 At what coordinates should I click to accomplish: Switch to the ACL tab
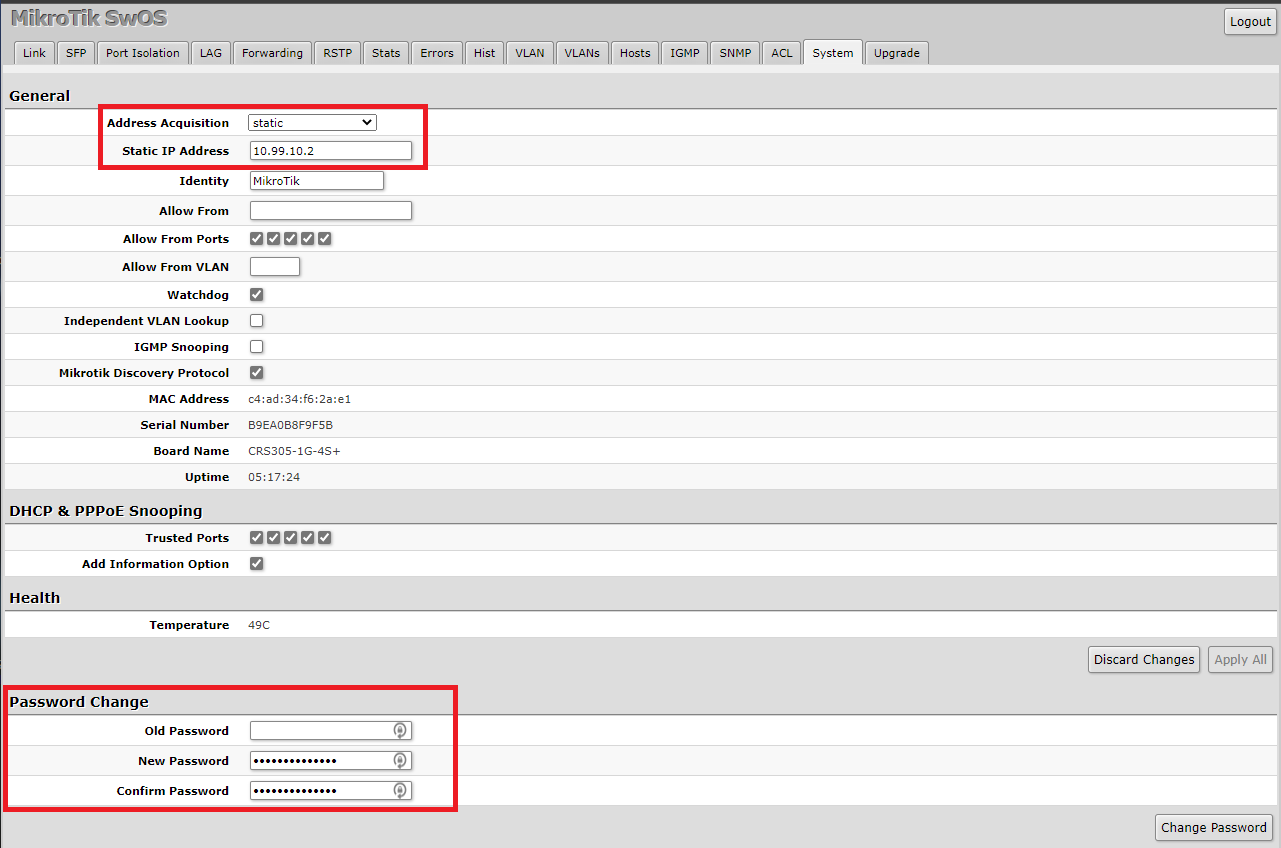[x=782, y=53]
